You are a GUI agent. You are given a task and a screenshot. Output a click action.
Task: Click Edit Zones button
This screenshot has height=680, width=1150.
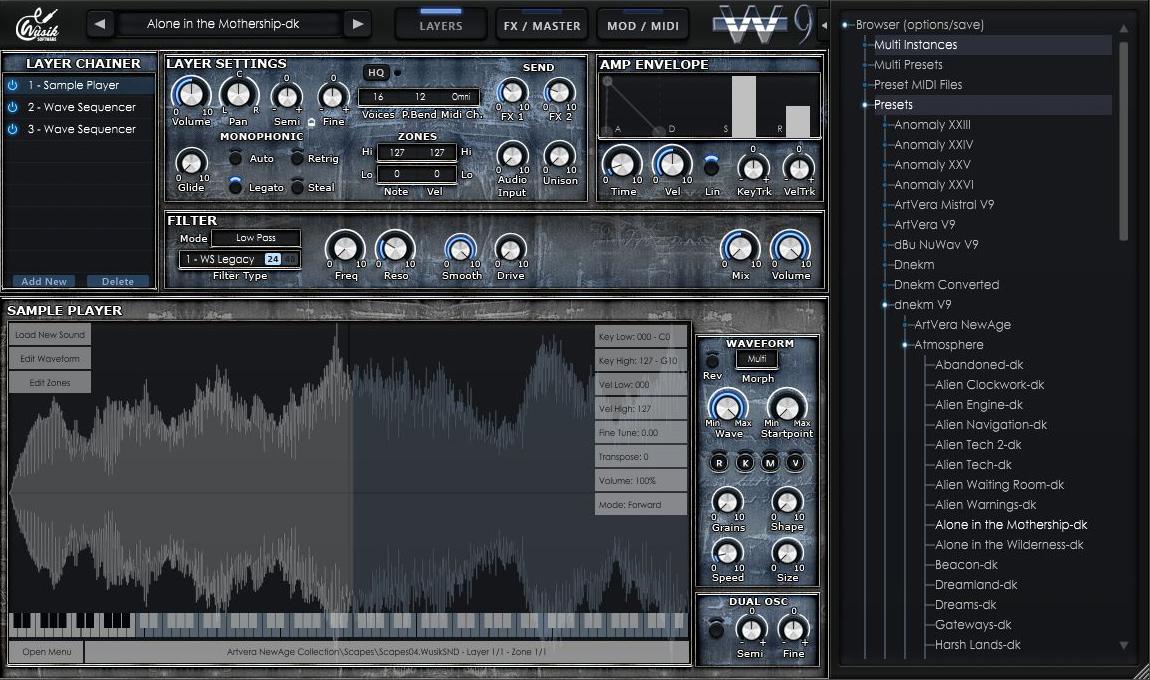pos(50,382)
